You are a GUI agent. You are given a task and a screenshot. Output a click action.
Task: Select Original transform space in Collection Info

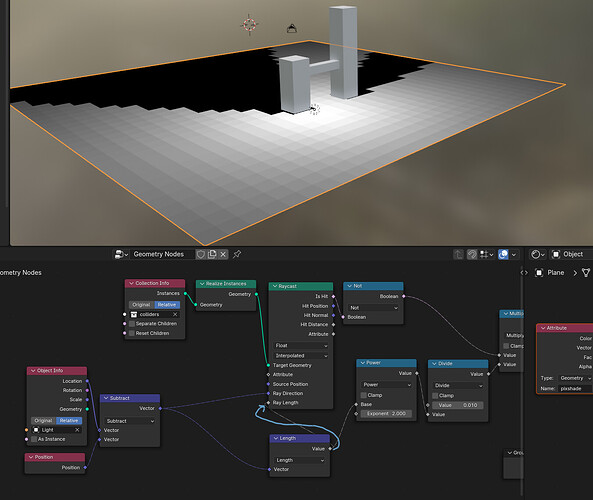point(141,305)
